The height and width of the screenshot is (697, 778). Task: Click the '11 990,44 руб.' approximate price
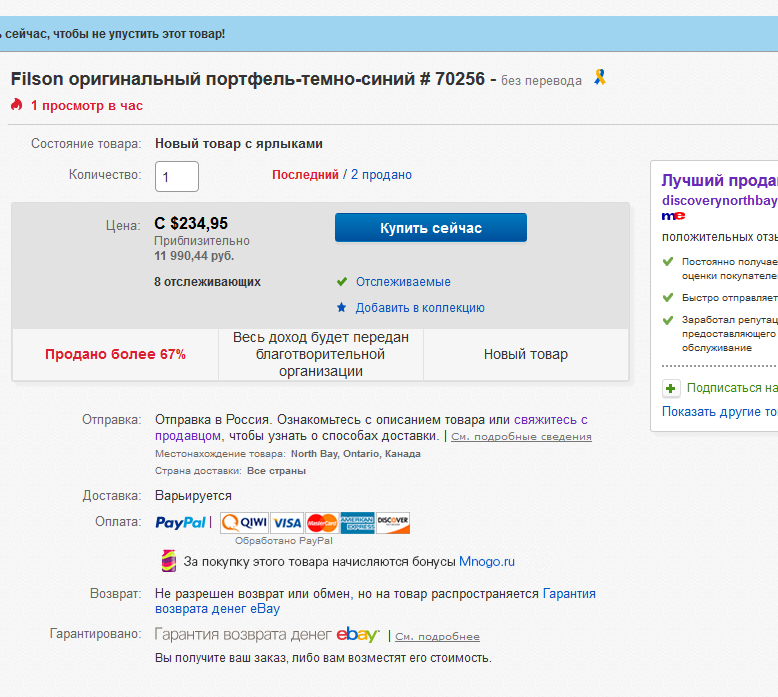(x=194, y=256)
